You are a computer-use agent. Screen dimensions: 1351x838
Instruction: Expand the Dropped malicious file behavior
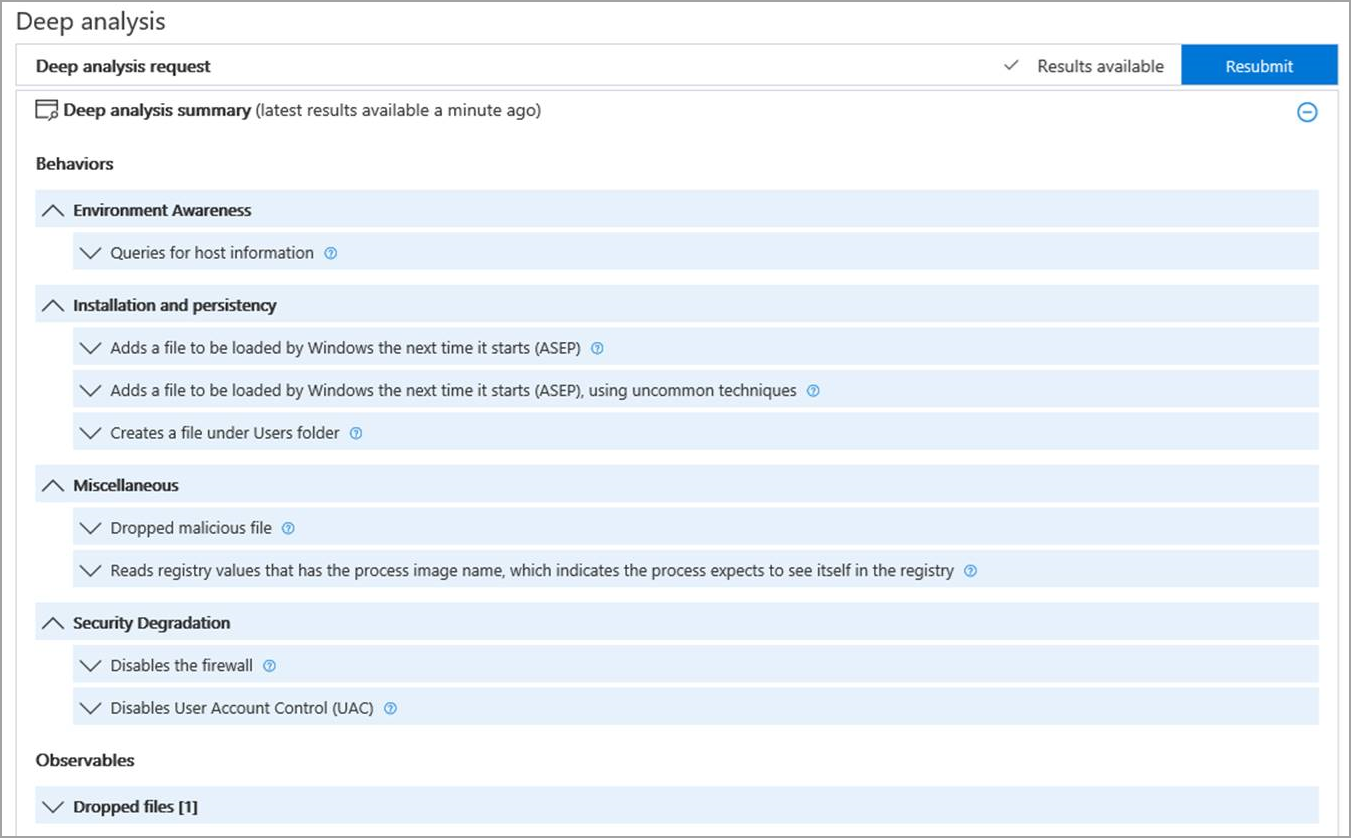(91, 528)
